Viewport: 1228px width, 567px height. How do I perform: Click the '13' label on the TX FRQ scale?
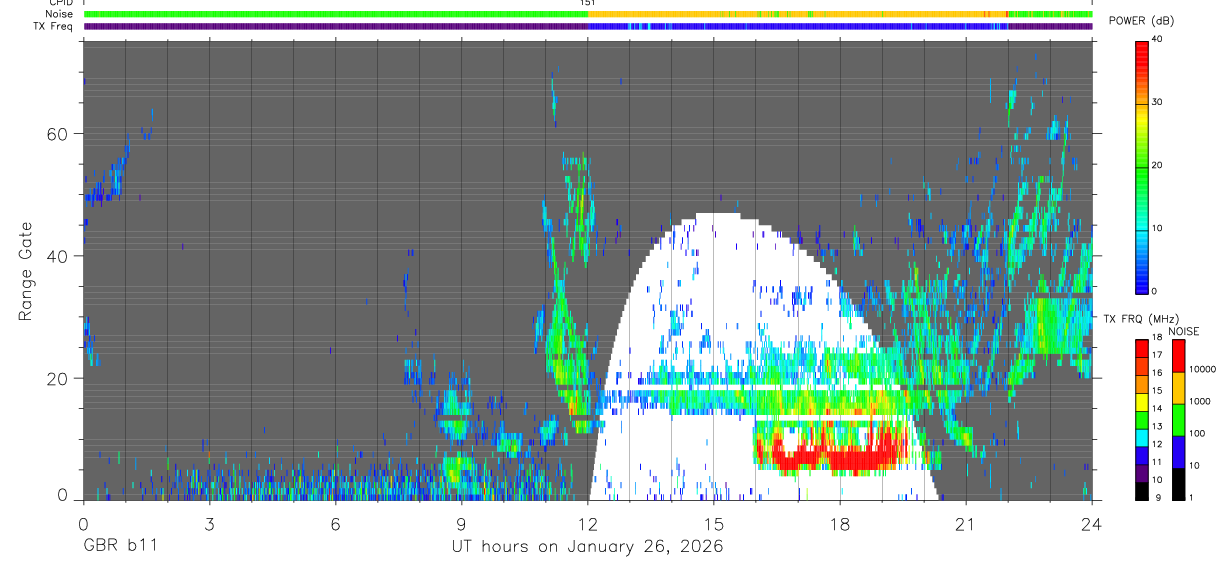pyautogui.click(x=1157, y=426)
